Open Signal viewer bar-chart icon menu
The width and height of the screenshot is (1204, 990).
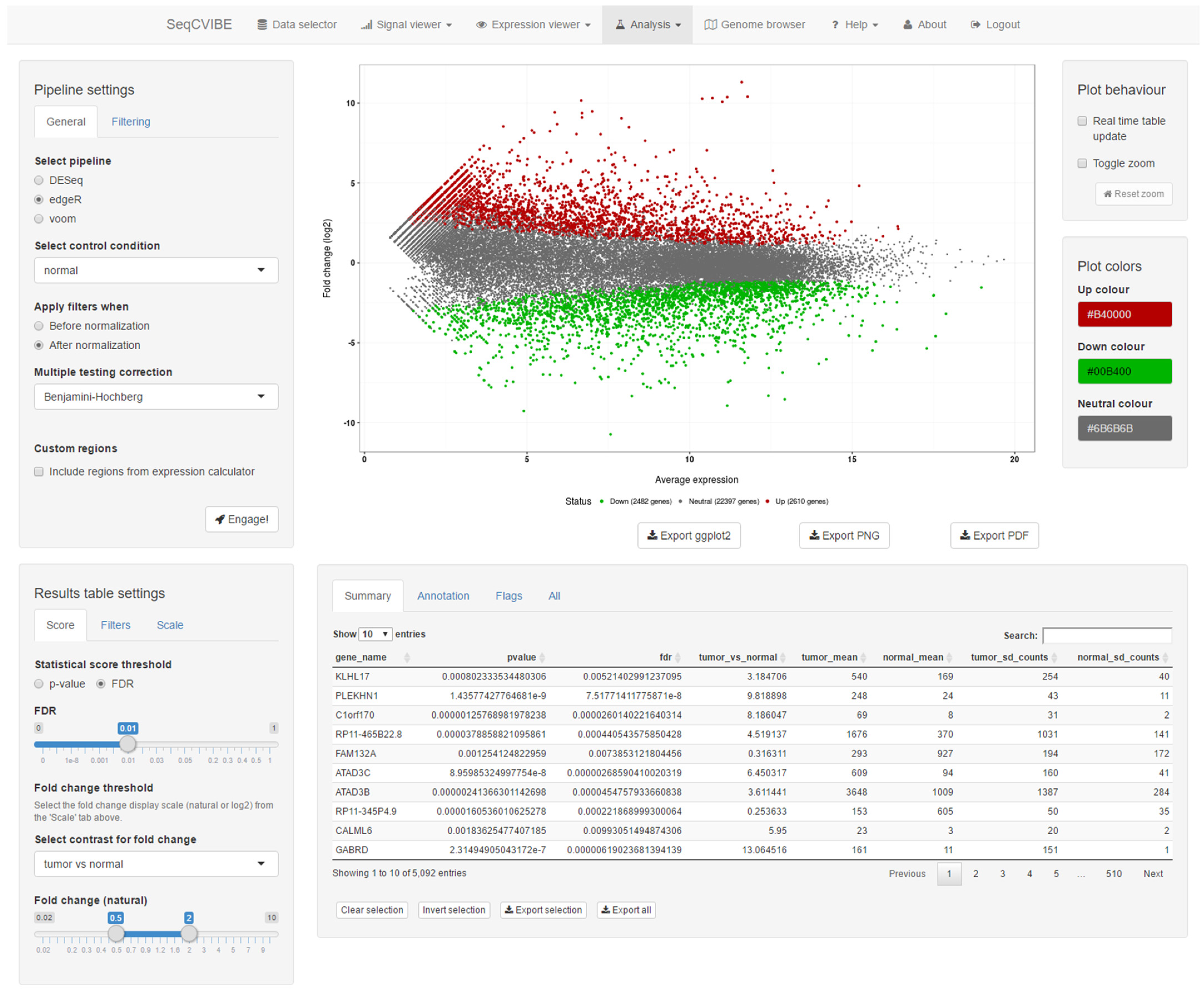click(366, 24)
